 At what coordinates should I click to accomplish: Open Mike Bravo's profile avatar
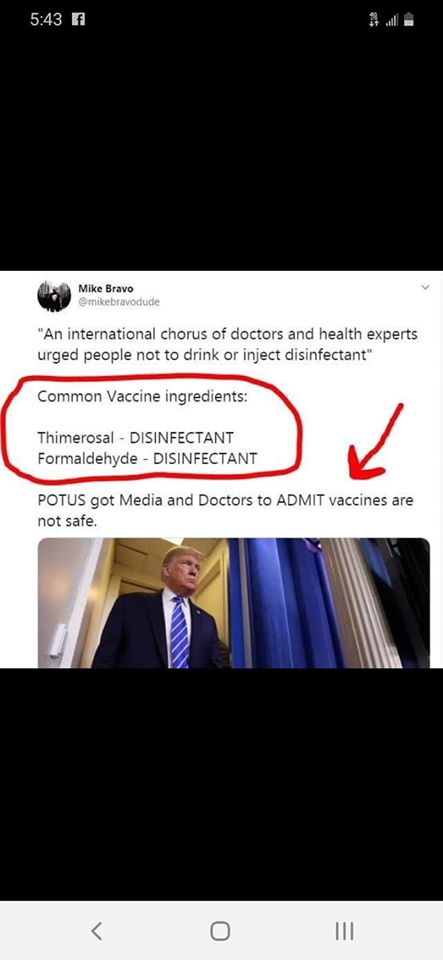[x=54, y=296]
